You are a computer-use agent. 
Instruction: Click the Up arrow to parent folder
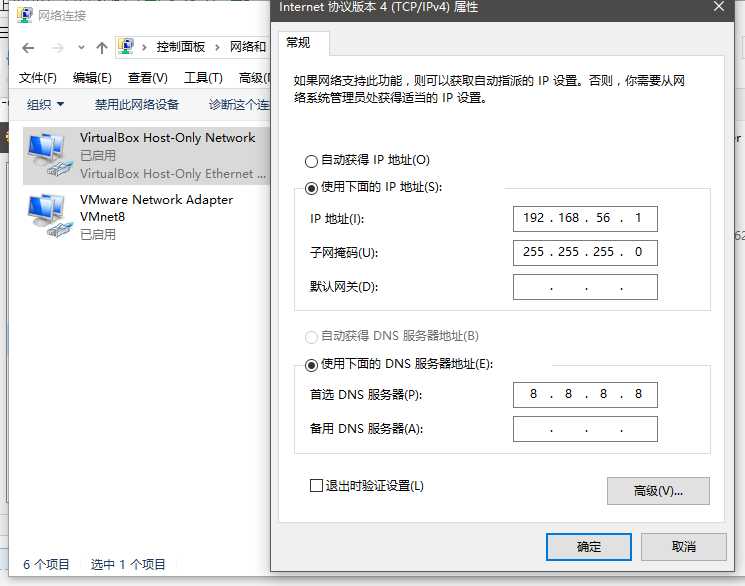point(102,48)
